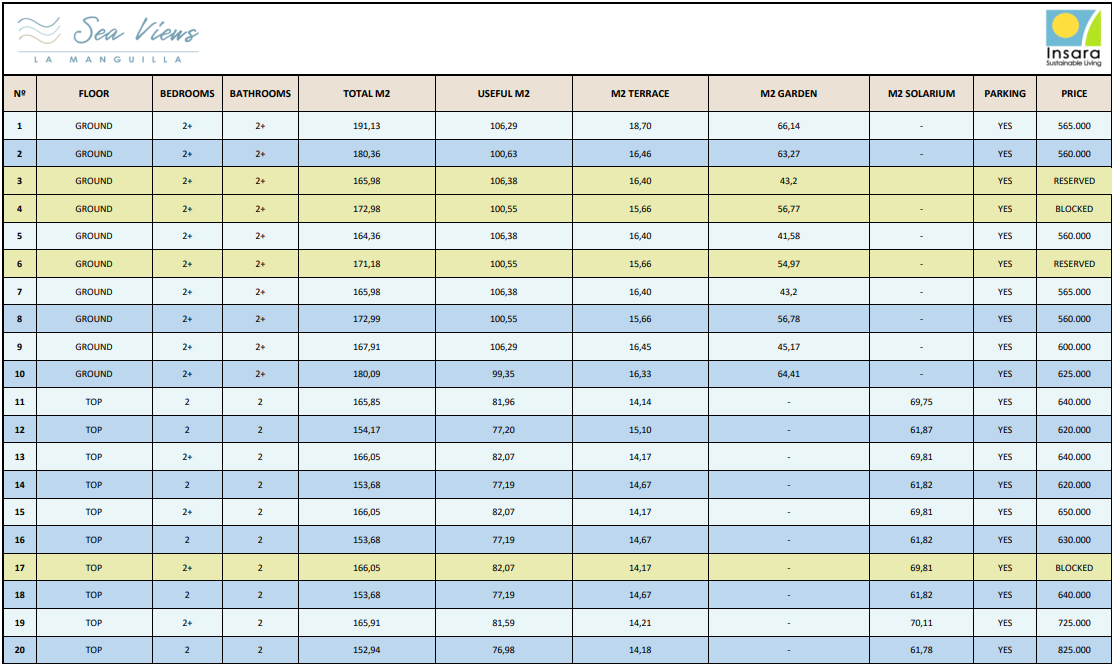
Task: Click the total M2 value 191,13
Action: pos(366,126)
